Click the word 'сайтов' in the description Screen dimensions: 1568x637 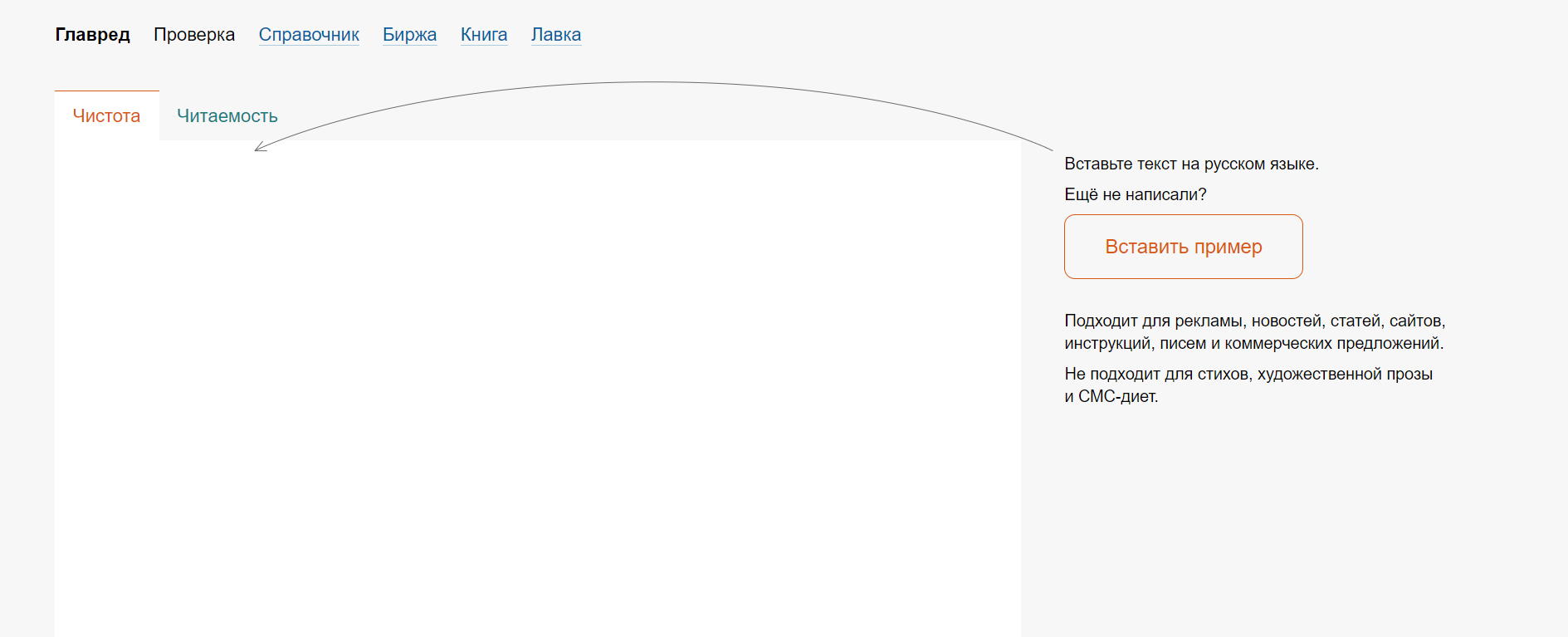coord(1417,321)
